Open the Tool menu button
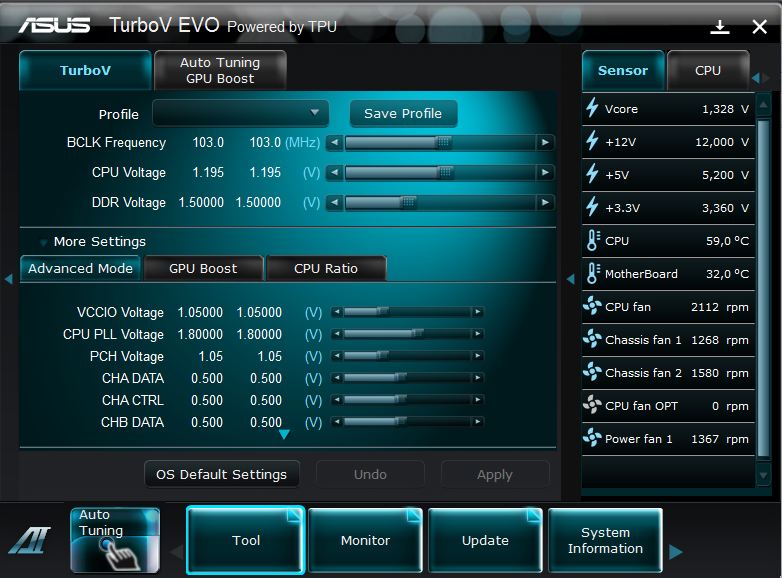 pos(245,540)
